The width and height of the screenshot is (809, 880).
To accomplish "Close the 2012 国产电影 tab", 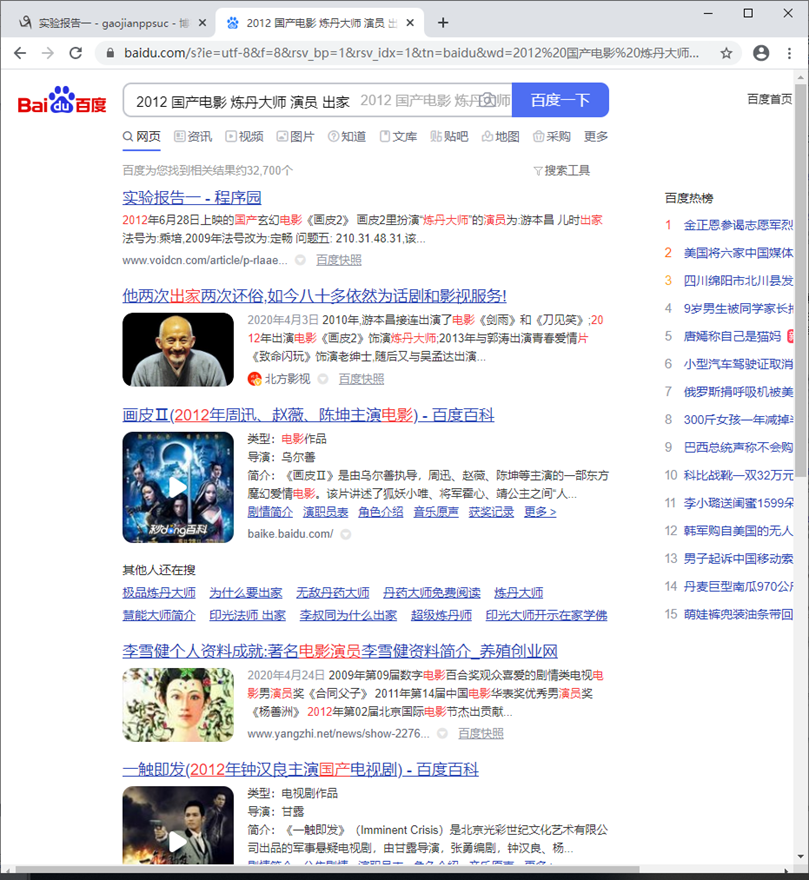I will pyautogui.click(x=410, y=22).
